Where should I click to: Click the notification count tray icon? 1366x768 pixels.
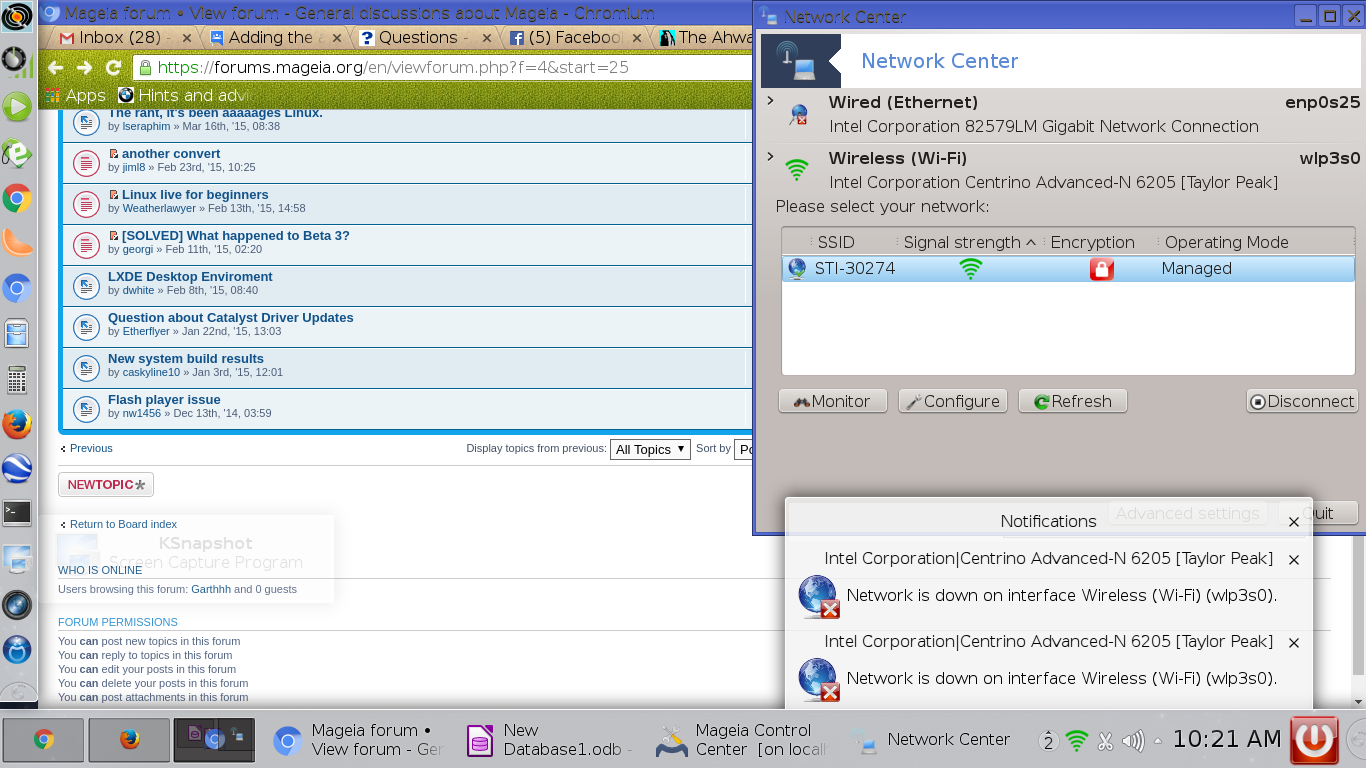pyautogui.click(x=1048, y=741)
